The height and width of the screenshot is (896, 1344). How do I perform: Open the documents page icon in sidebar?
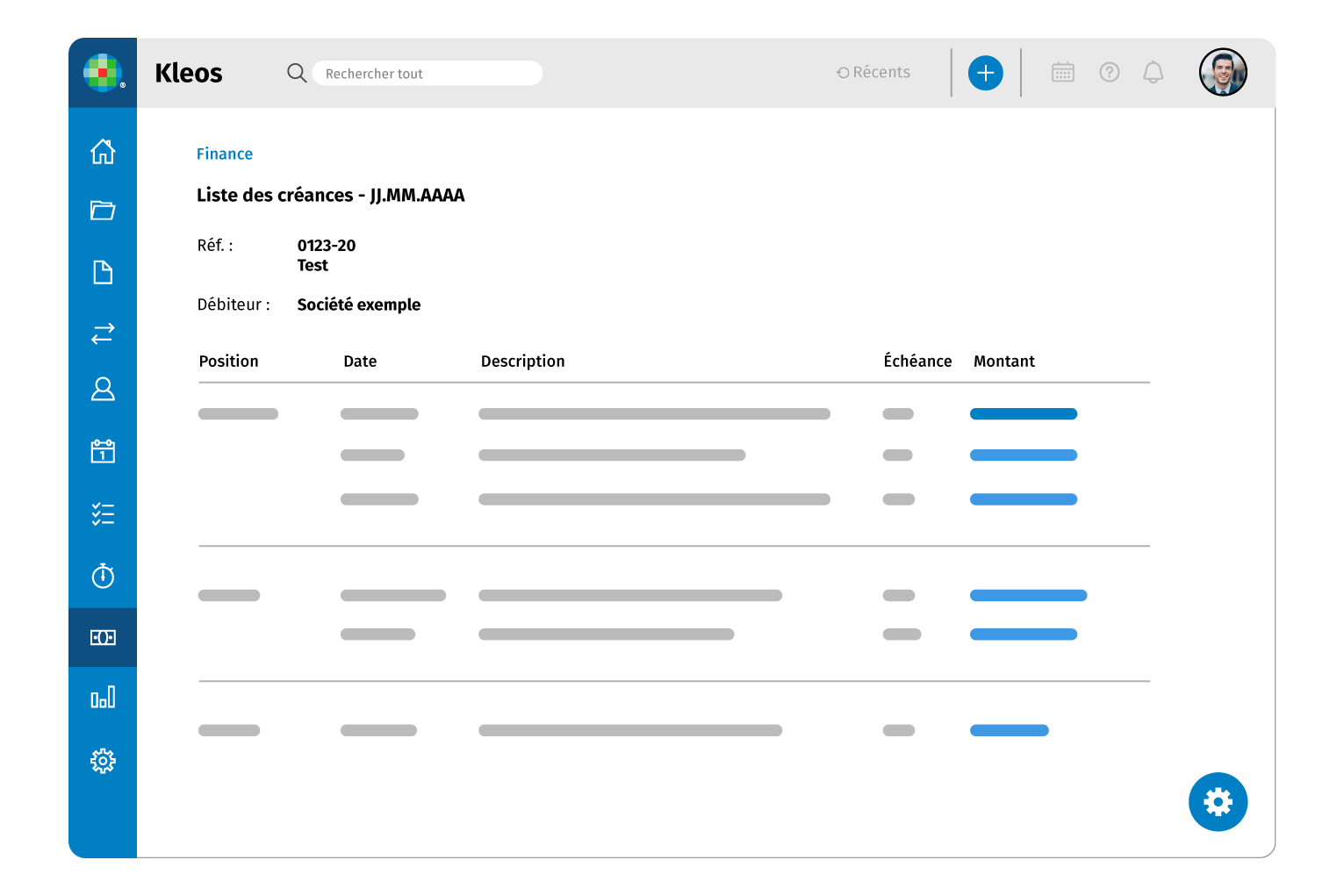coord(103,272)
